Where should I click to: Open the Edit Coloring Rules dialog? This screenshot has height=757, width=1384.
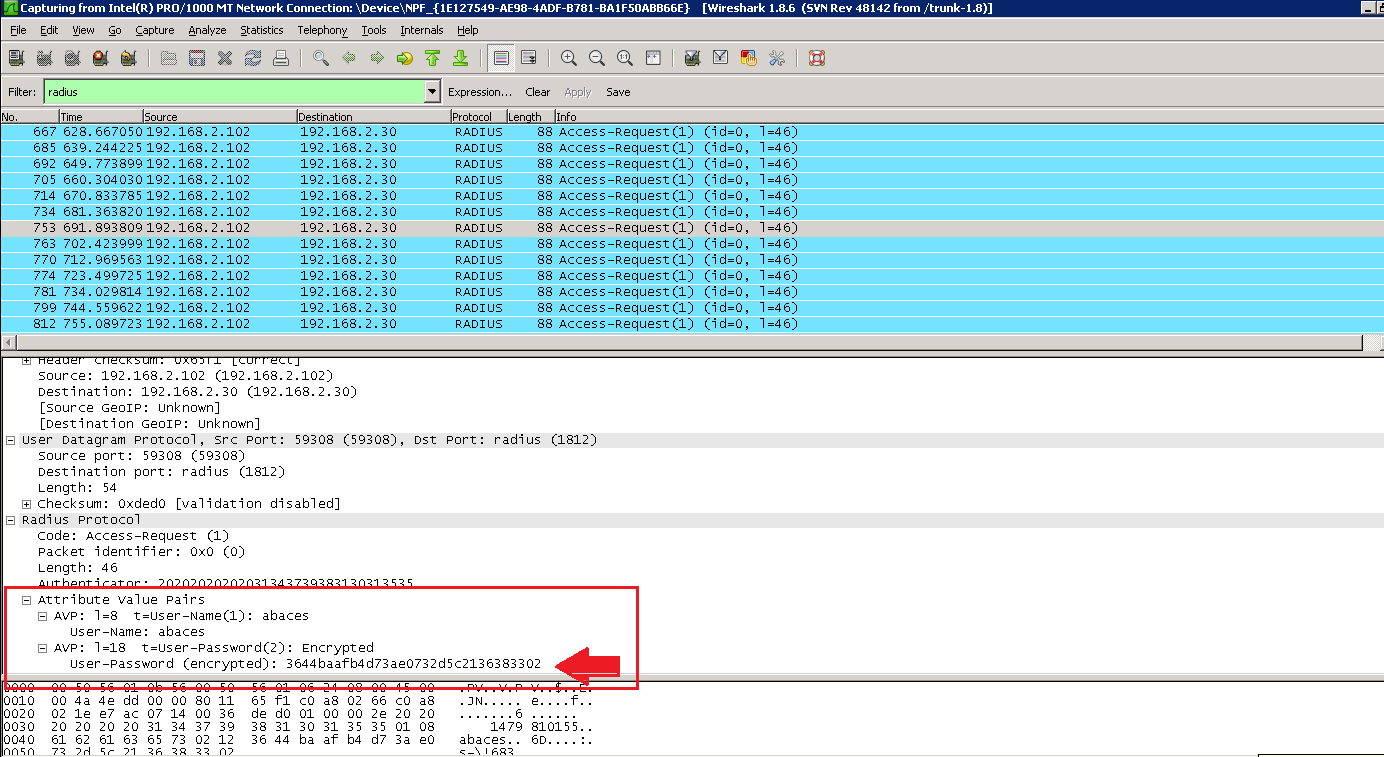(748, 58)
